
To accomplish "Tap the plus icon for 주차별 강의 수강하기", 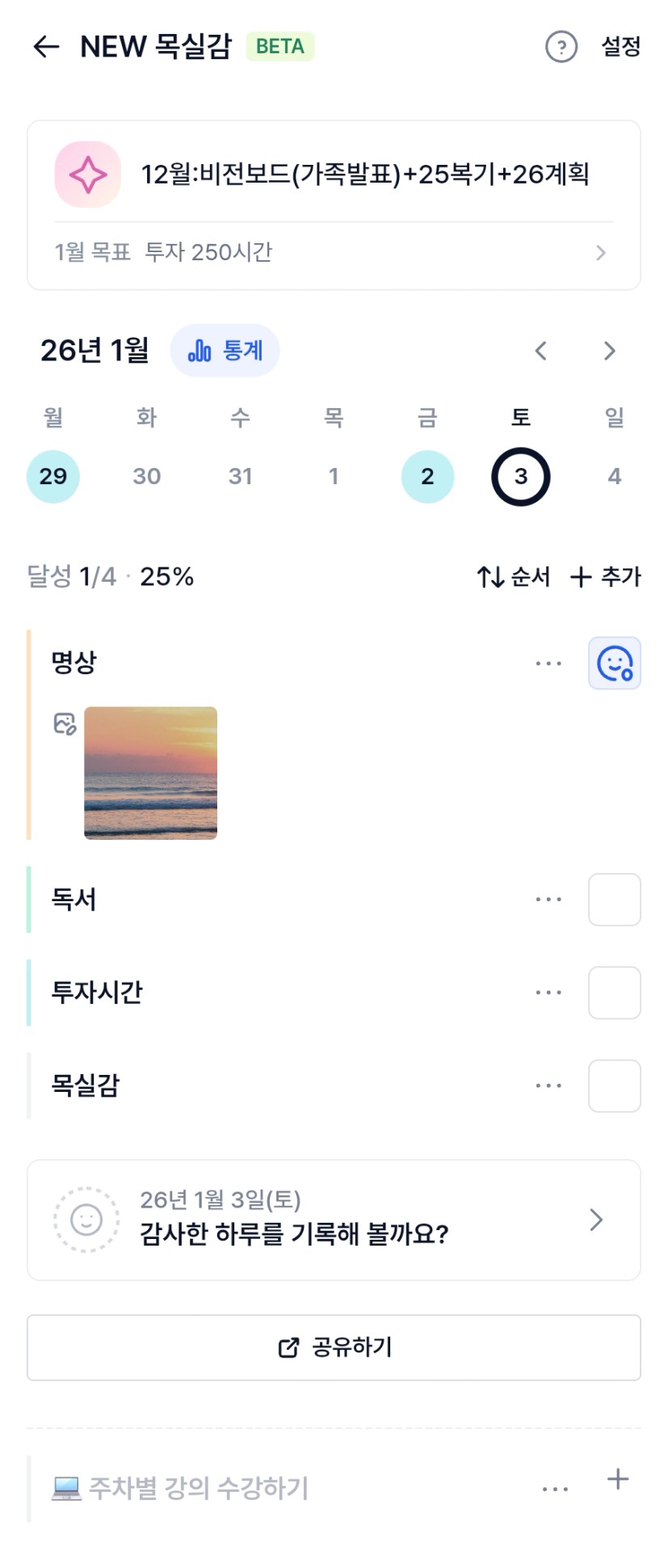I will click(618, 1479).
